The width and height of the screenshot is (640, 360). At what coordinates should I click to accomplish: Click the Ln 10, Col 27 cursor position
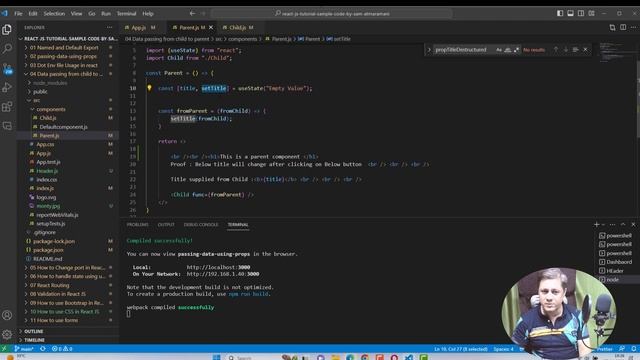[x=461, y=349]
